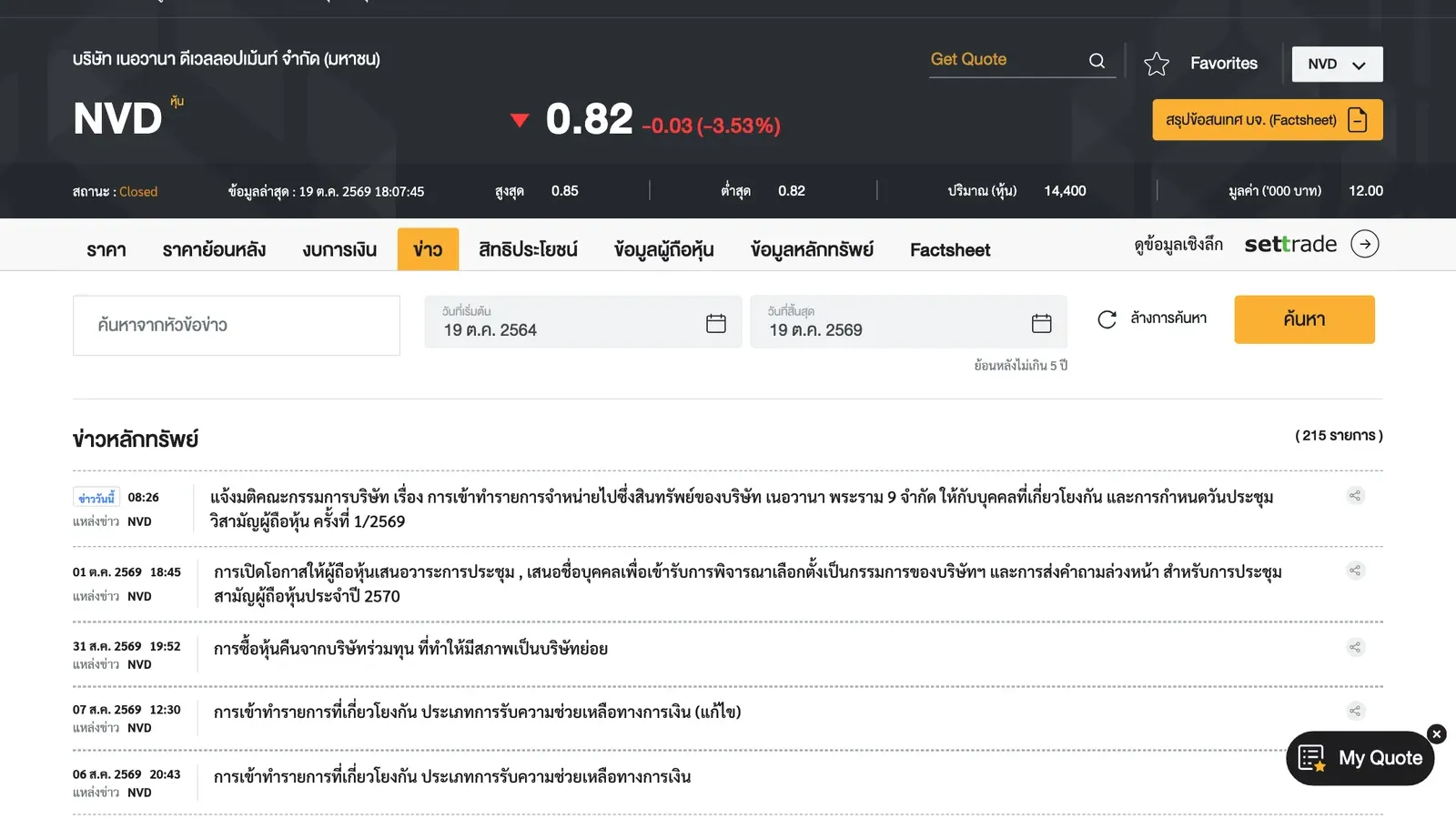Viewport: 1456px width, 819px height.
Task: Share the 08:26 today news item
Action: [1355, 496]
